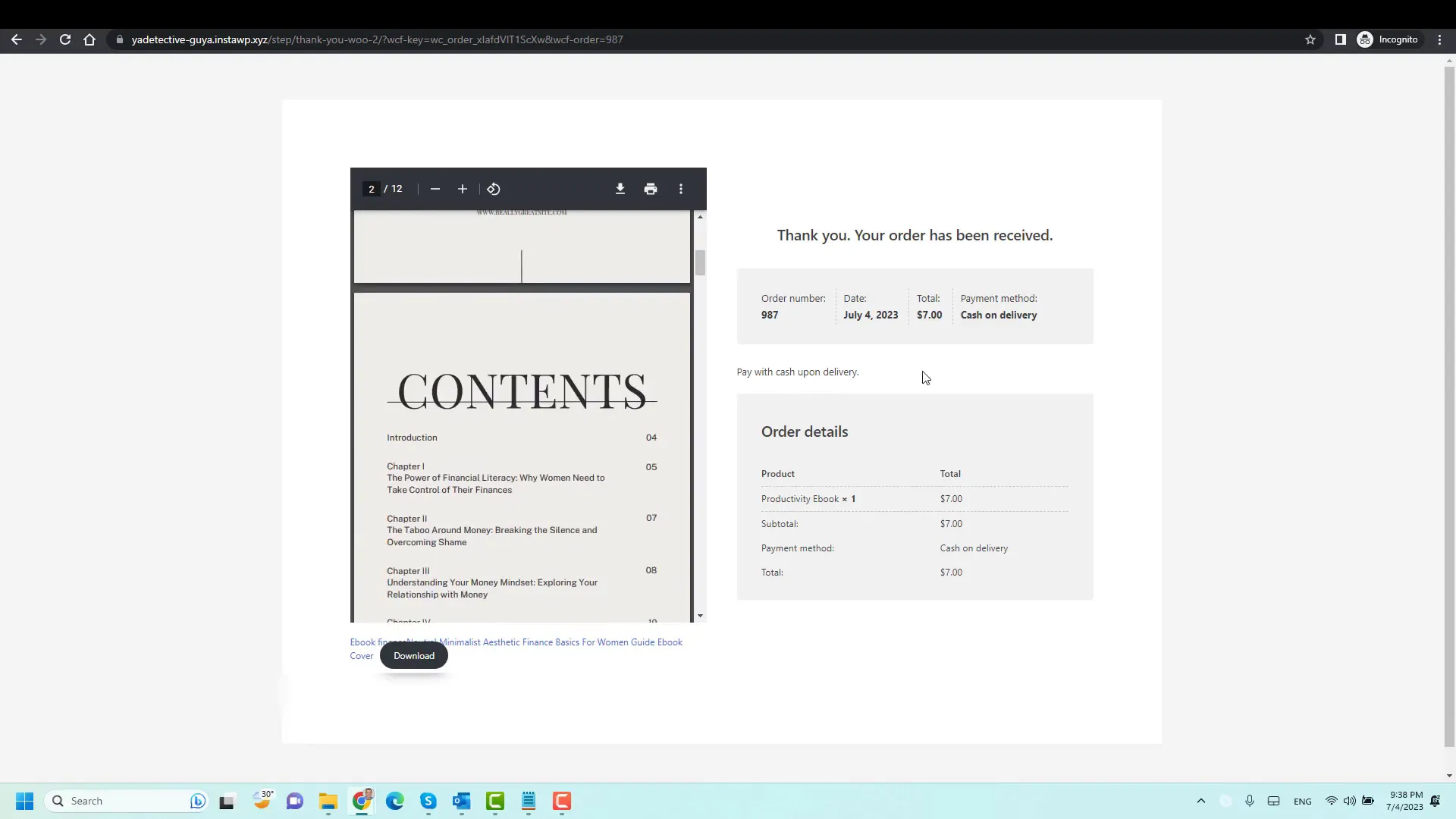1456x819 pixels.
Task: Click the taskbar Search box
Action: click(x=125, y=801)
